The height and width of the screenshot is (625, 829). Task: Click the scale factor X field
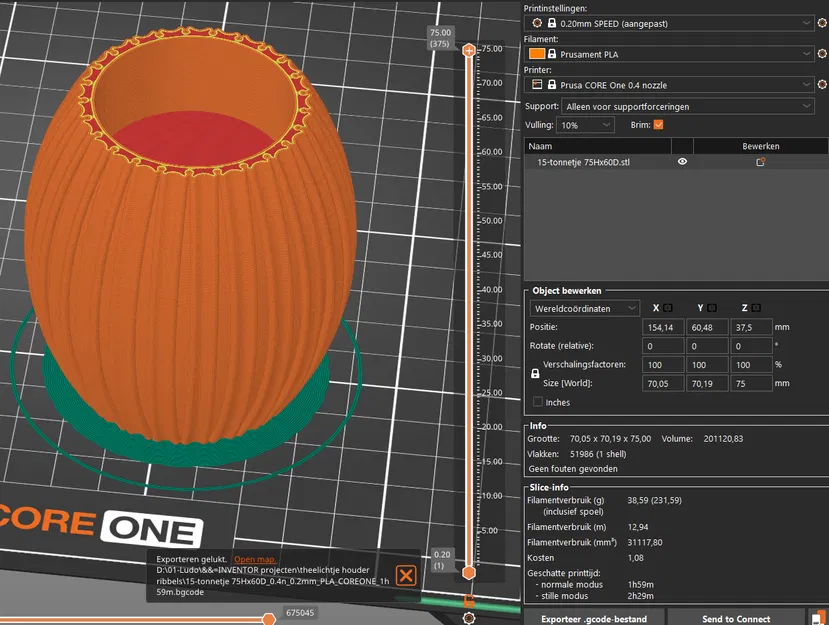pos(663,364)
